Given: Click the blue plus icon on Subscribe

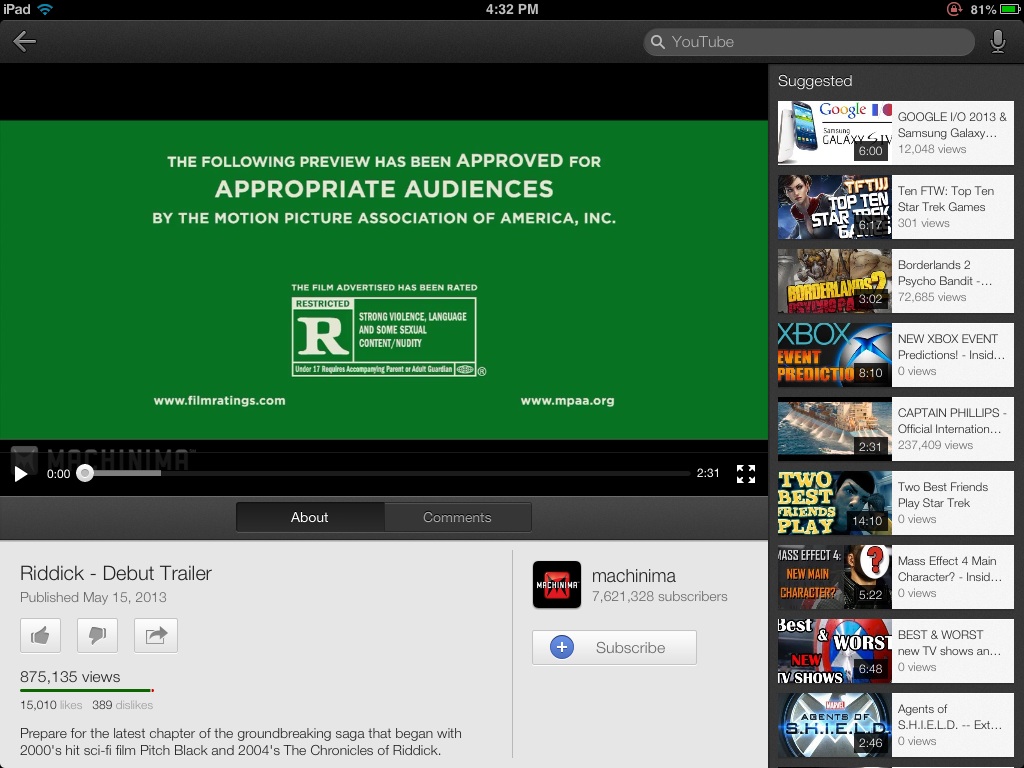Looking at the screenshot, I should click(x=562, y=647).
